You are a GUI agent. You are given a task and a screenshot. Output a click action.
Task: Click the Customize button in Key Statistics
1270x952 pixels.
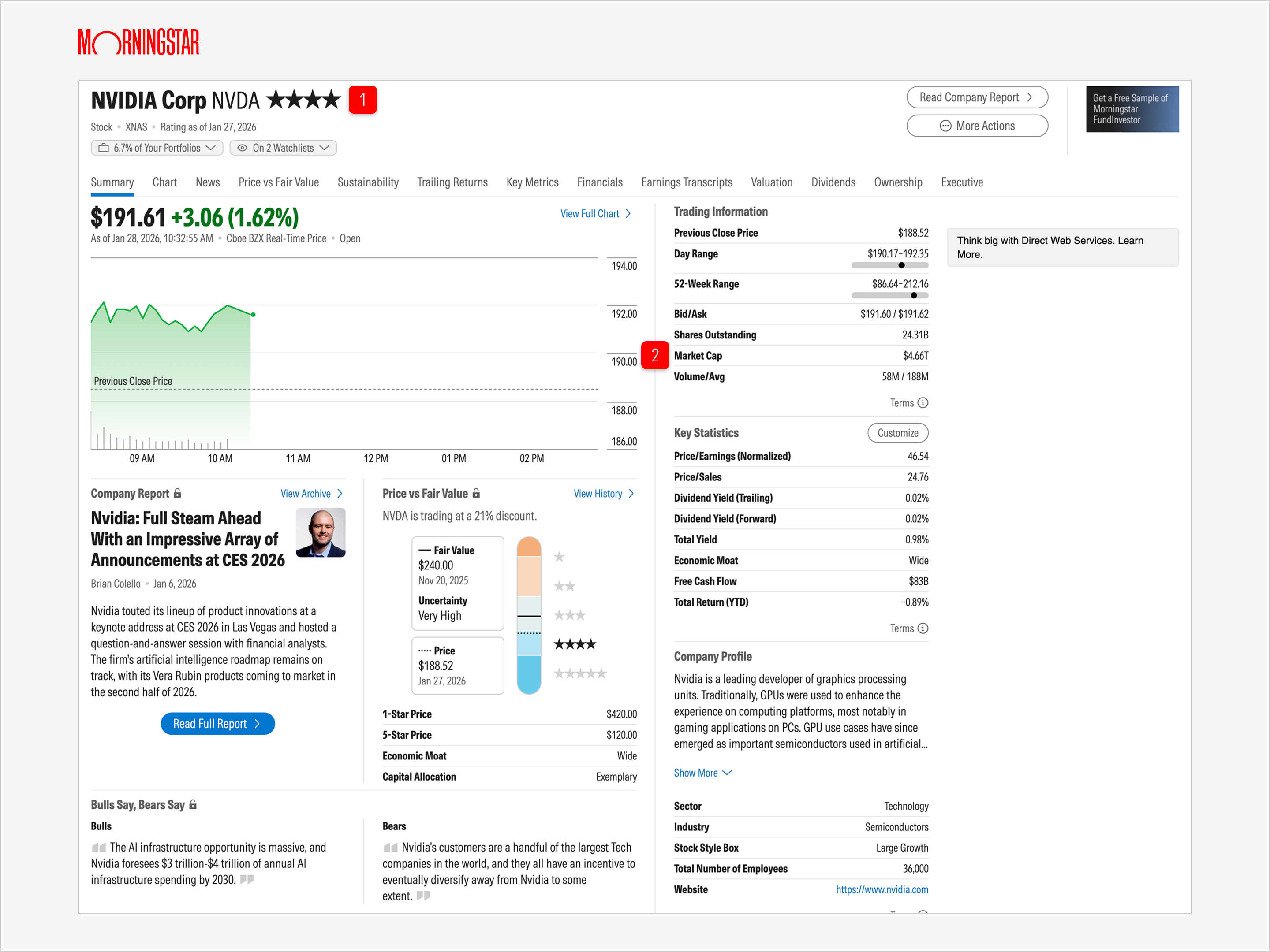click(x=897, y=433)
